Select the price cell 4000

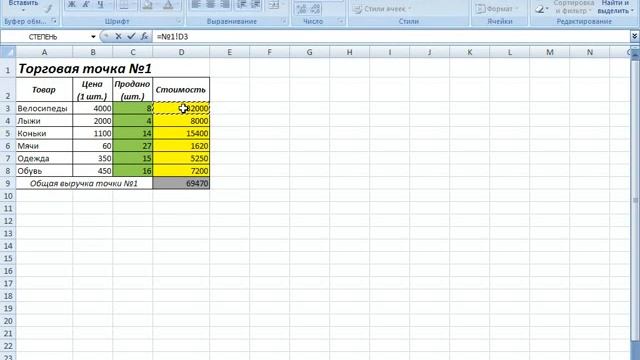tap(93, 108)
